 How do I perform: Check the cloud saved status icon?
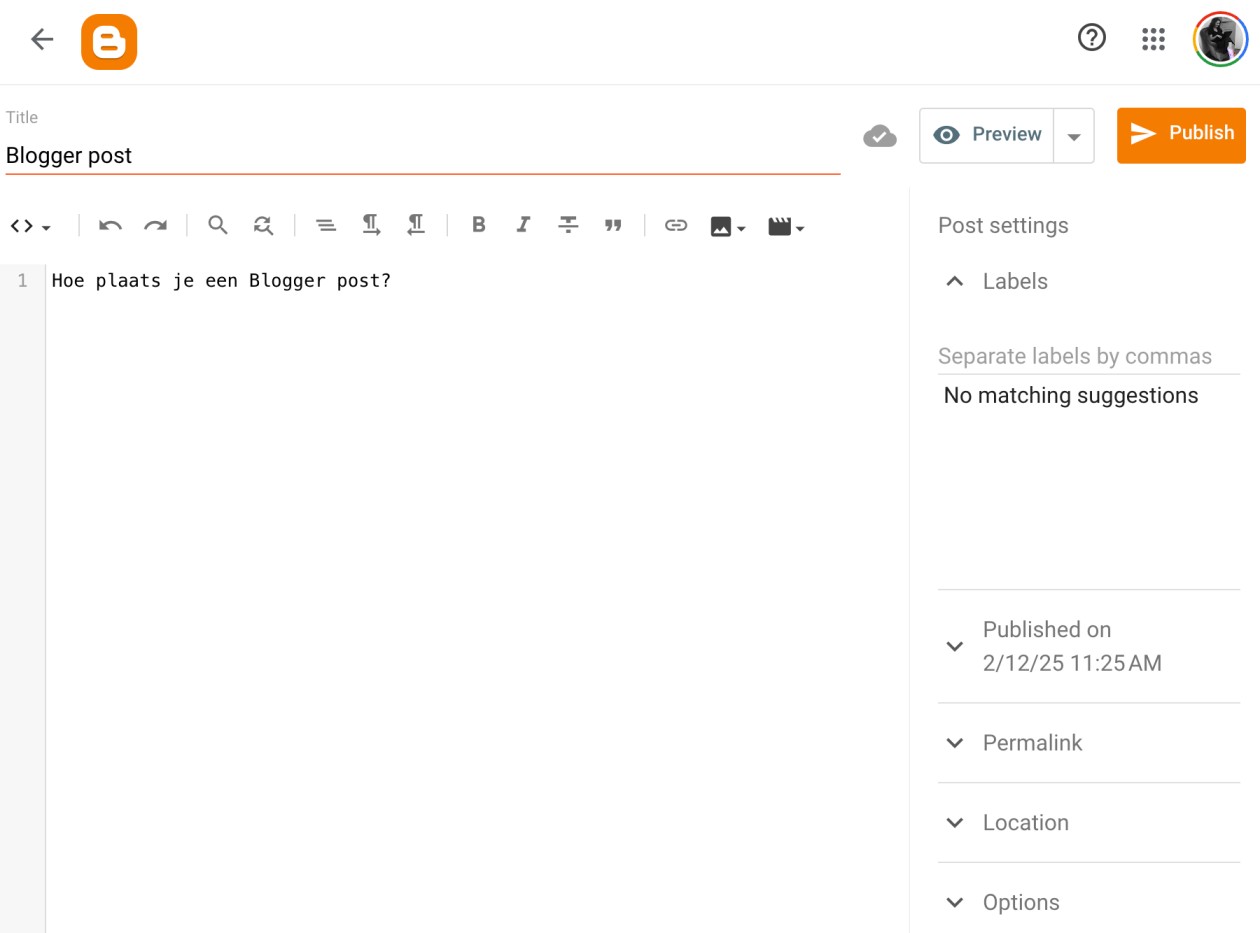point(880,136)
